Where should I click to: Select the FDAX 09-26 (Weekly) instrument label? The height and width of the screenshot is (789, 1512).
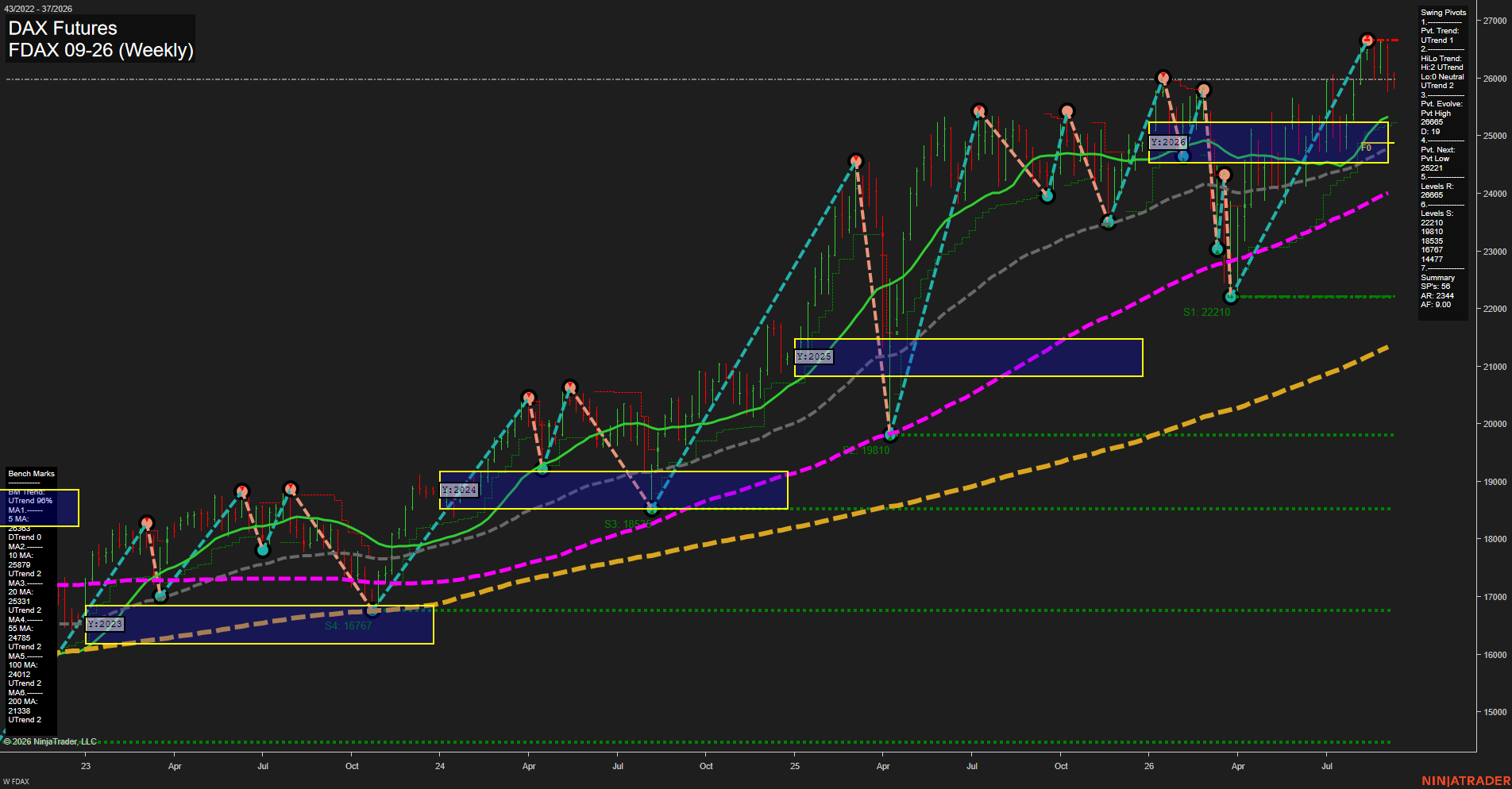coord(101,50)
